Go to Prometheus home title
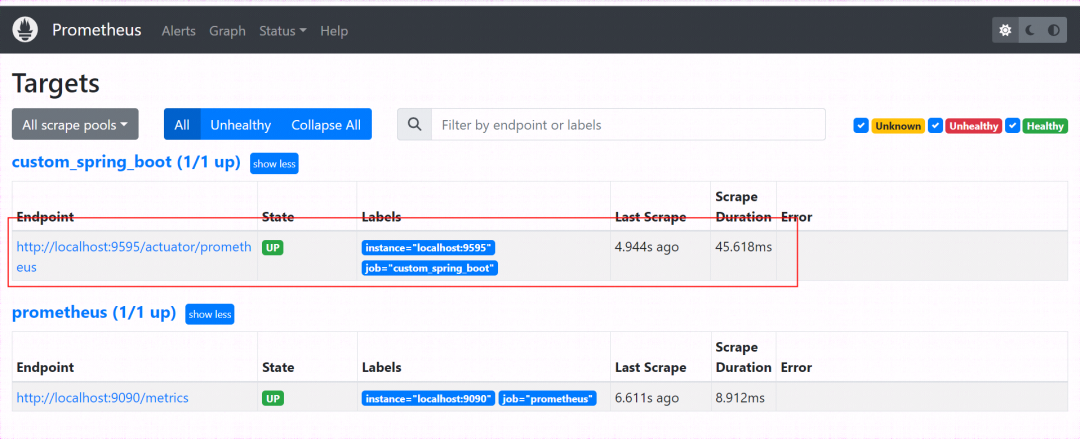1080x439 pixels. point(96,30)
